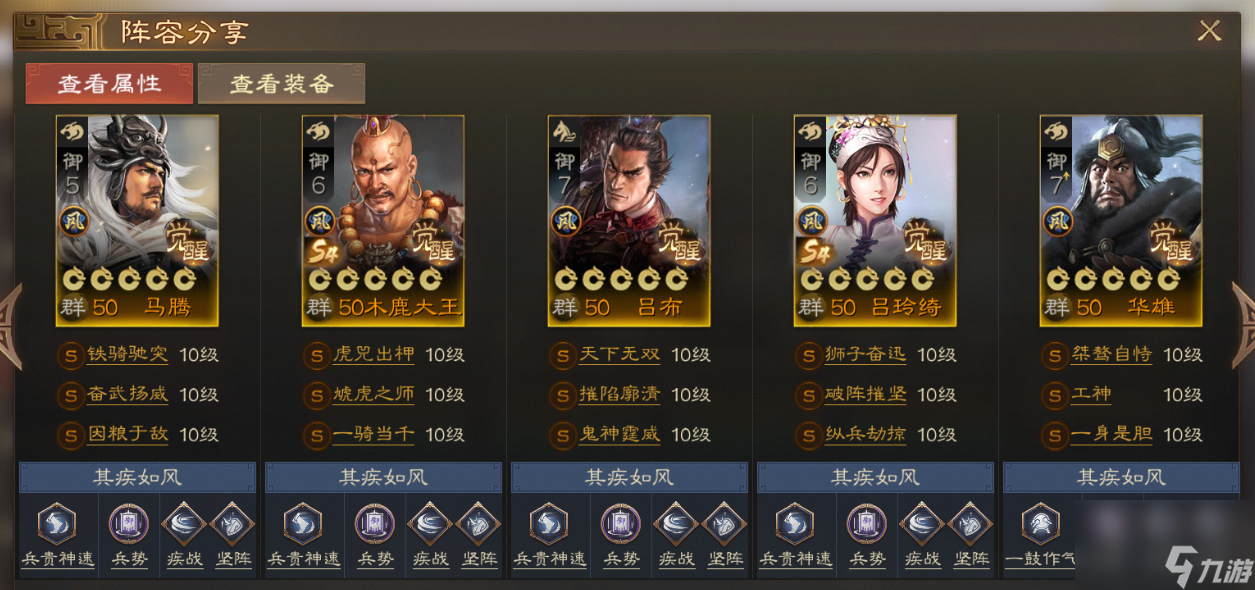Open 虎咒出柙 skill link
1255x590 pixels.
click(x=373, y=355)
